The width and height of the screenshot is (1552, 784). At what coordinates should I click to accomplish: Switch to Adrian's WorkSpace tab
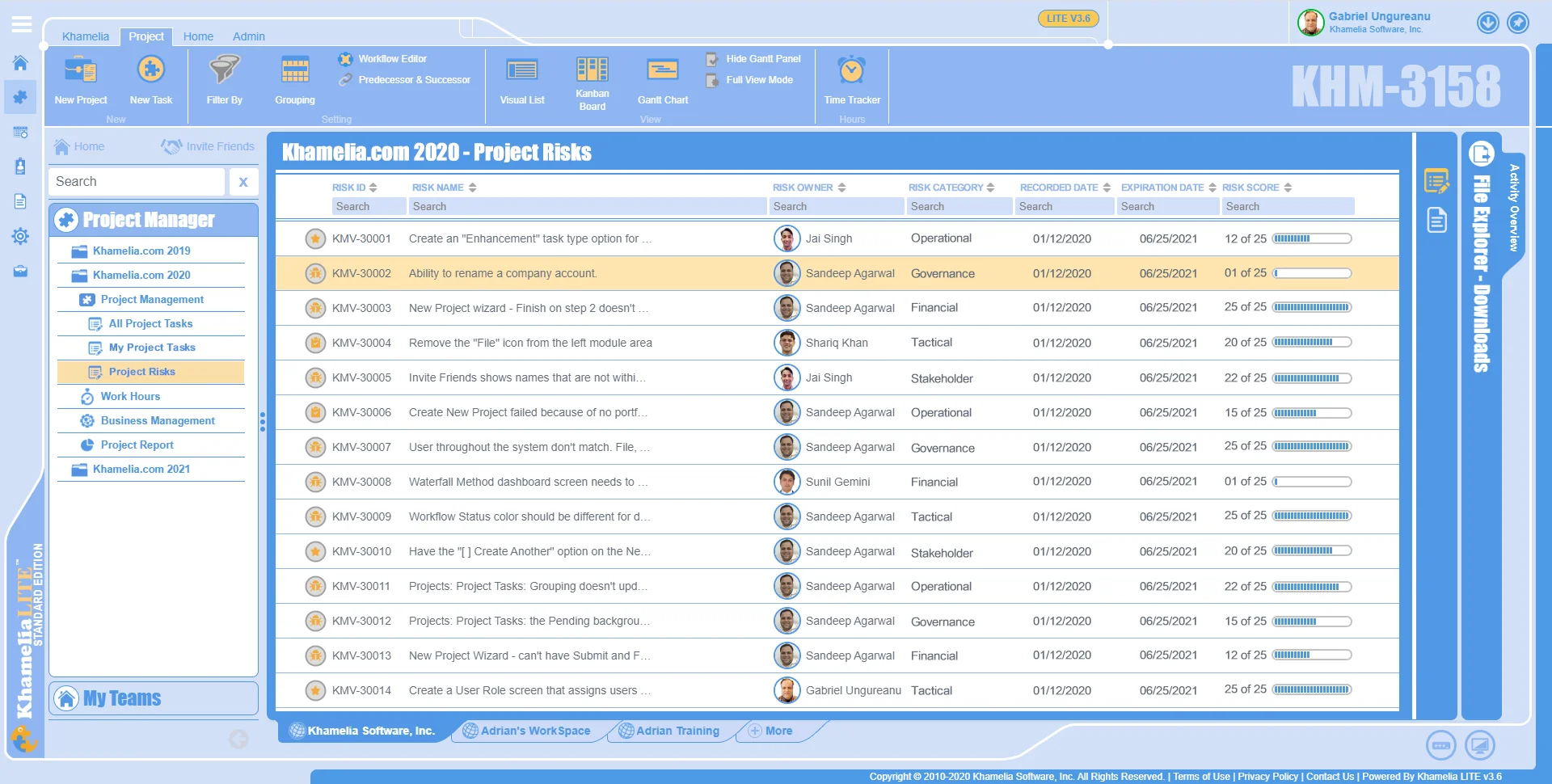pos(527,731)
